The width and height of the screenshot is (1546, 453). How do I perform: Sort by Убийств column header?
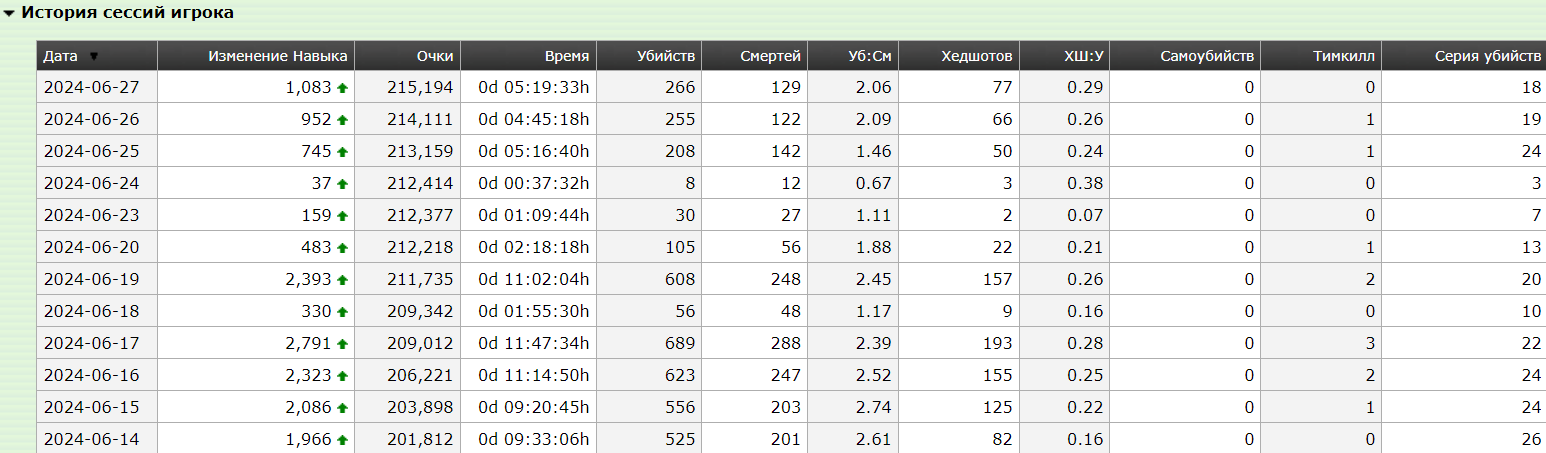point(666,56)
